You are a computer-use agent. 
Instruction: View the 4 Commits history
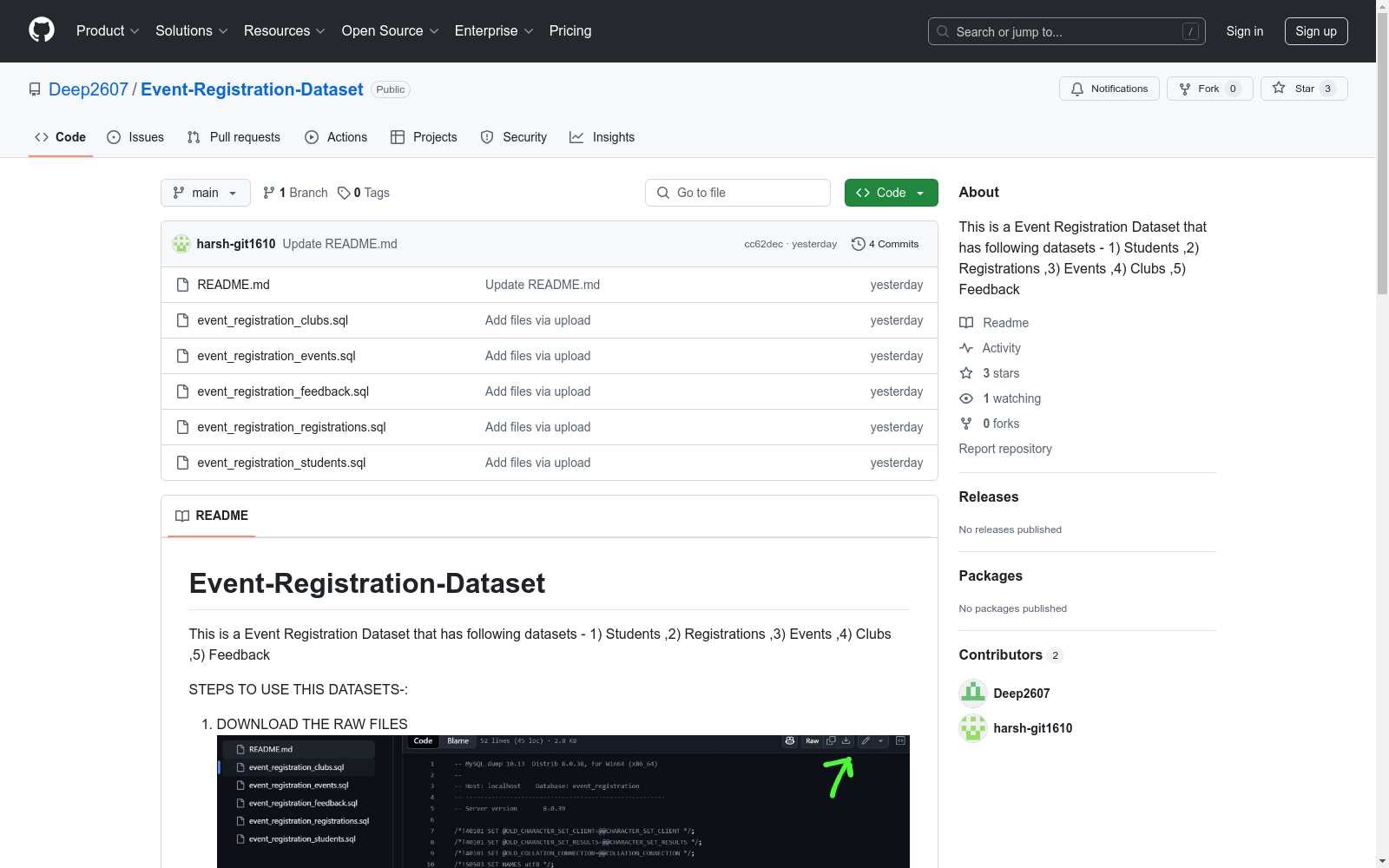click(x=885, y=244)
